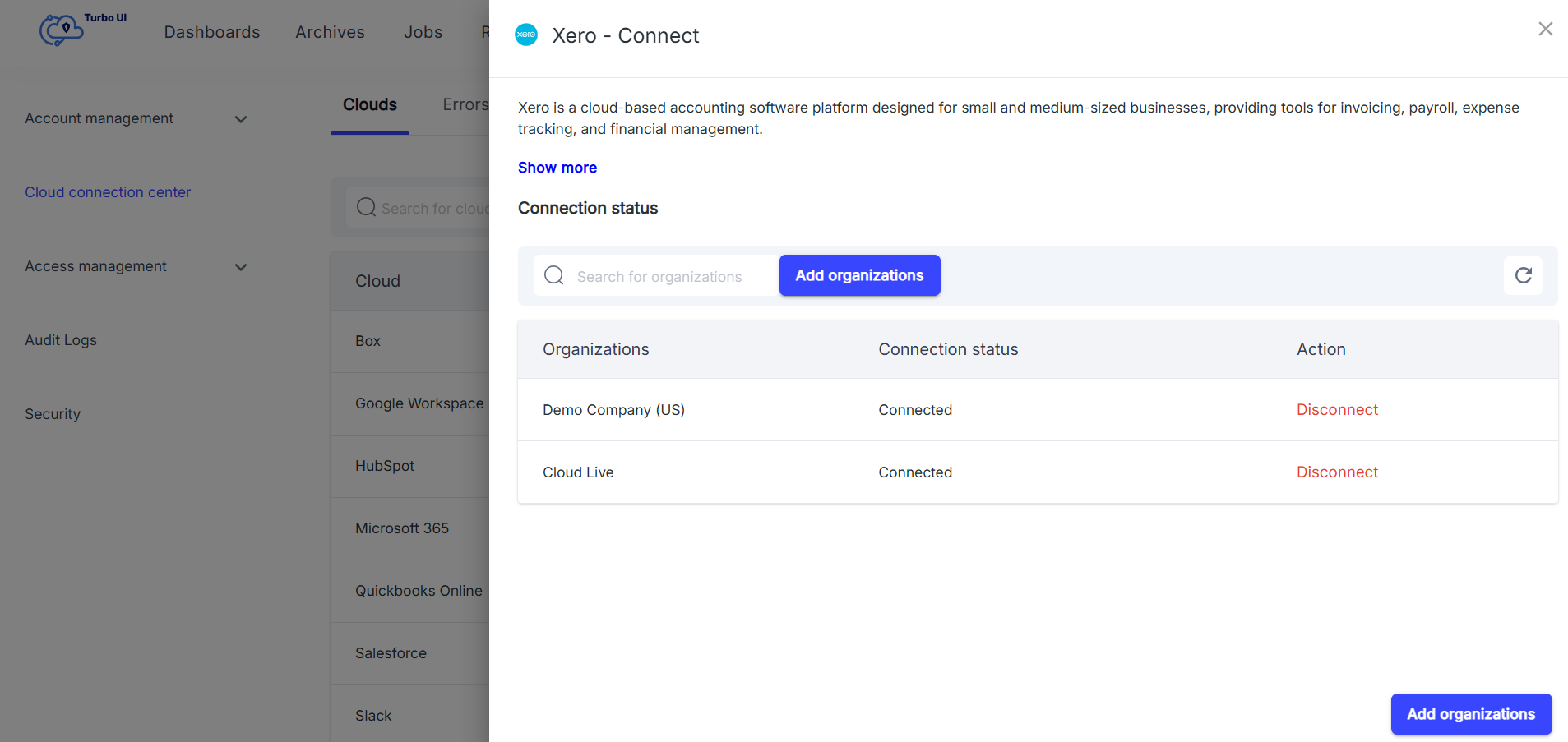Click the Access management label
1568x742 pixels.
tap(95, 266)
